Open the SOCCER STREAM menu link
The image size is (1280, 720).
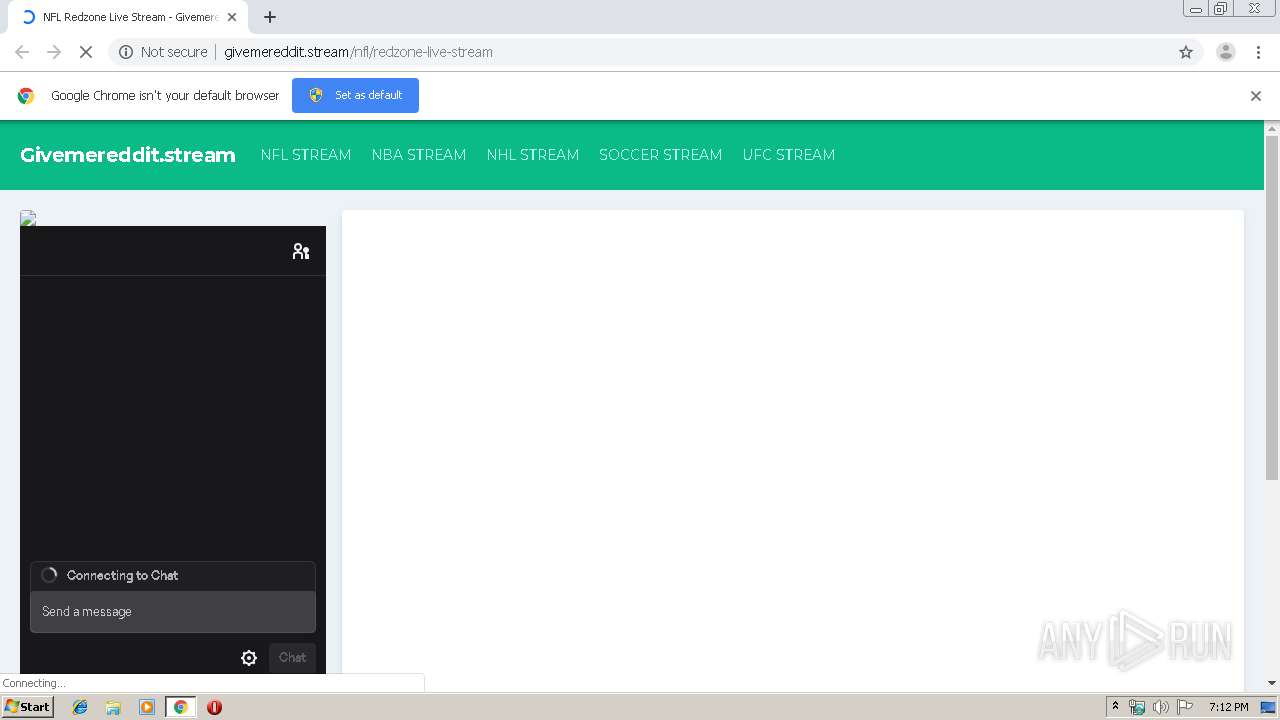(660, 155)
